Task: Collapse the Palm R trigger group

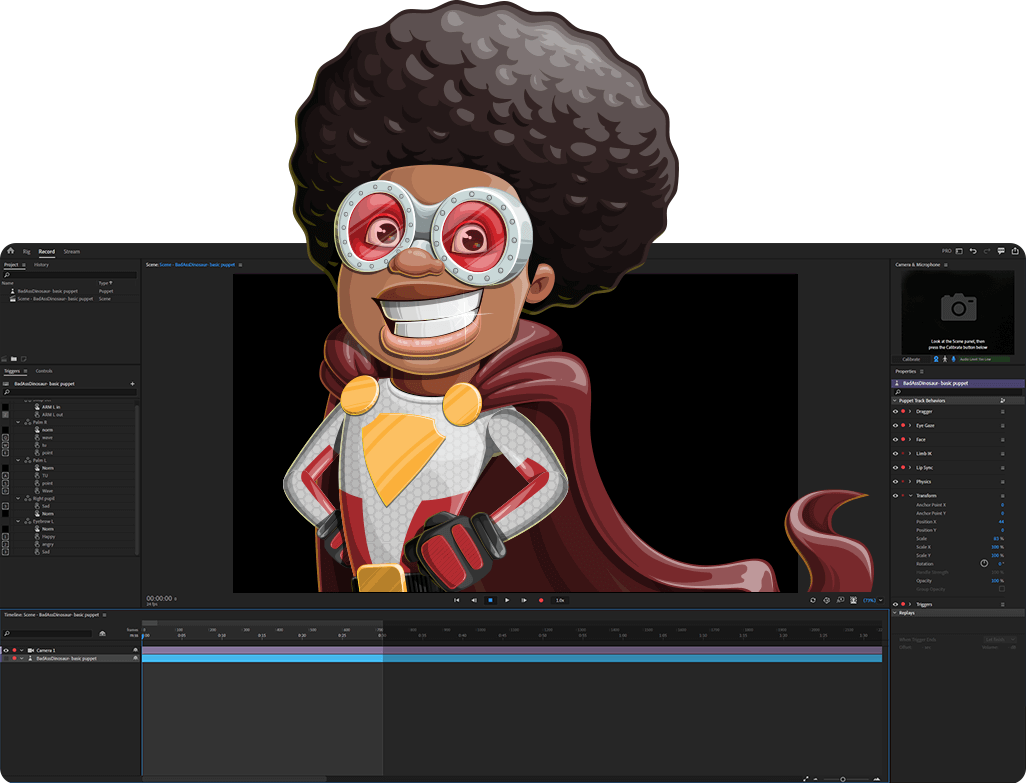Action: pyautogui.click(x=18, y=422)
